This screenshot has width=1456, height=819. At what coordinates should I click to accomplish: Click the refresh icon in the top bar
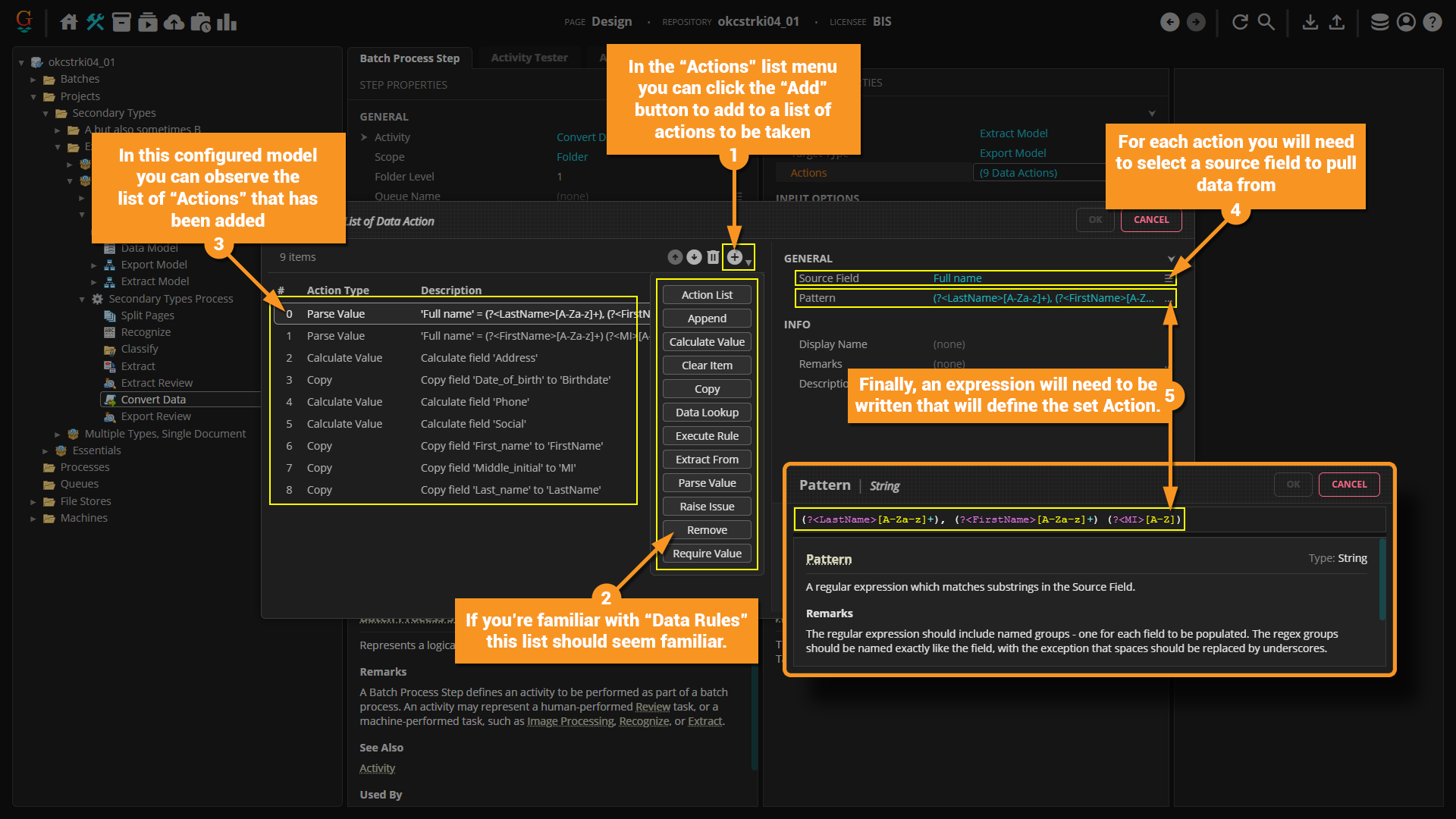[1240, 22]
